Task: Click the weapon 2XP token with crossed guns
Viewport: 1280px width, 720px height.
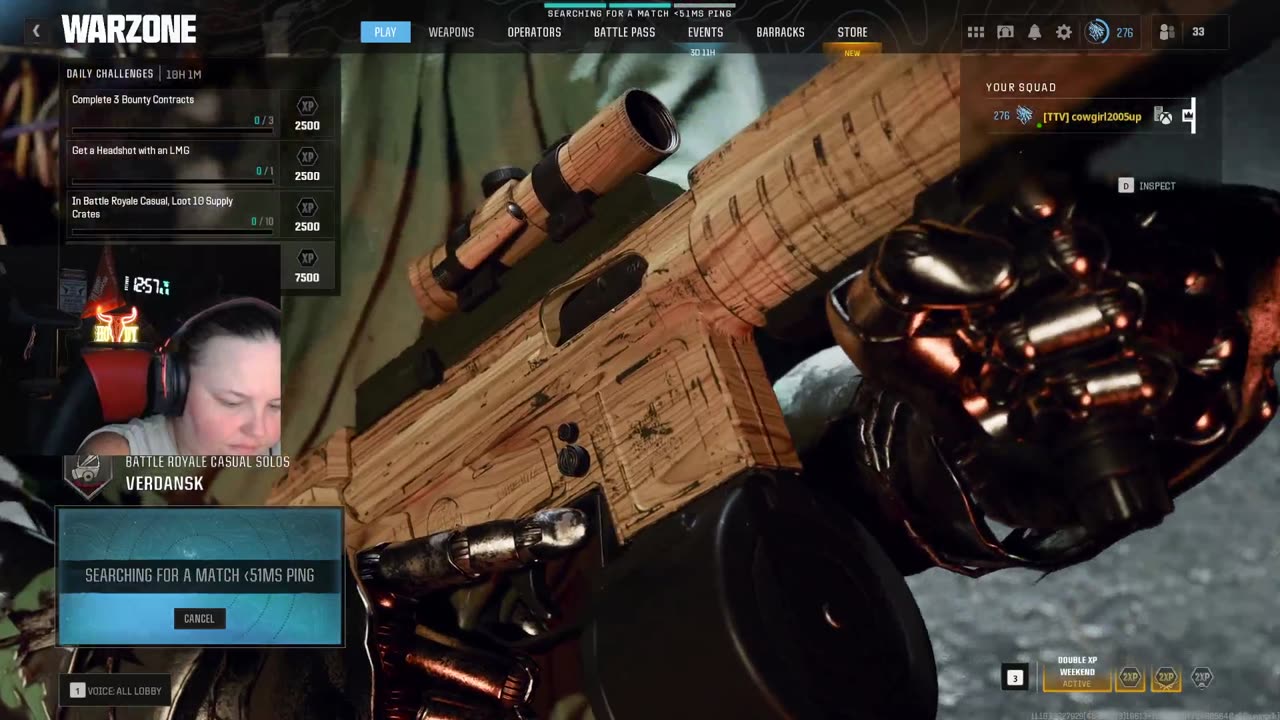Action: point(1166,677)
